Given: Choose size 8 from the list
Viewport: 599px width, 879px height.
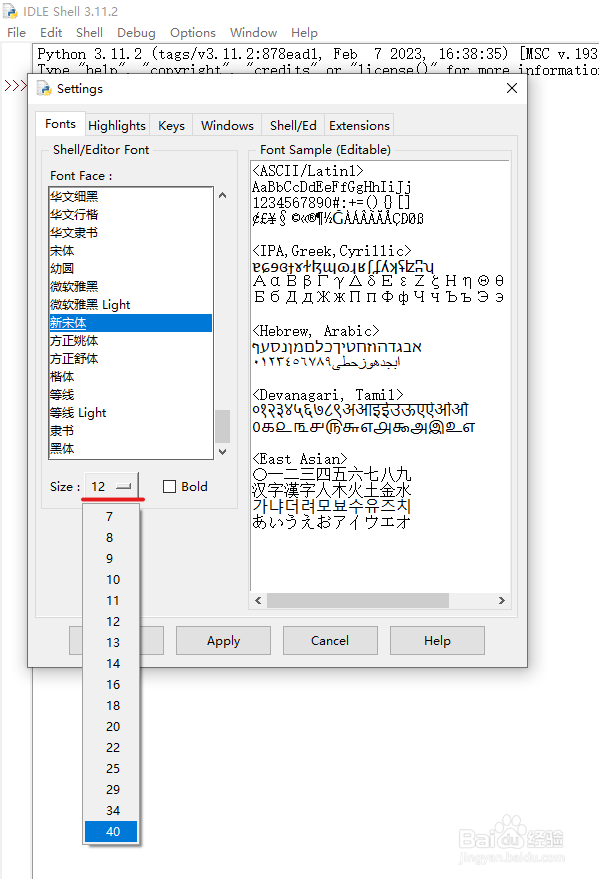Looking at the screenshot, I should 111,538.
